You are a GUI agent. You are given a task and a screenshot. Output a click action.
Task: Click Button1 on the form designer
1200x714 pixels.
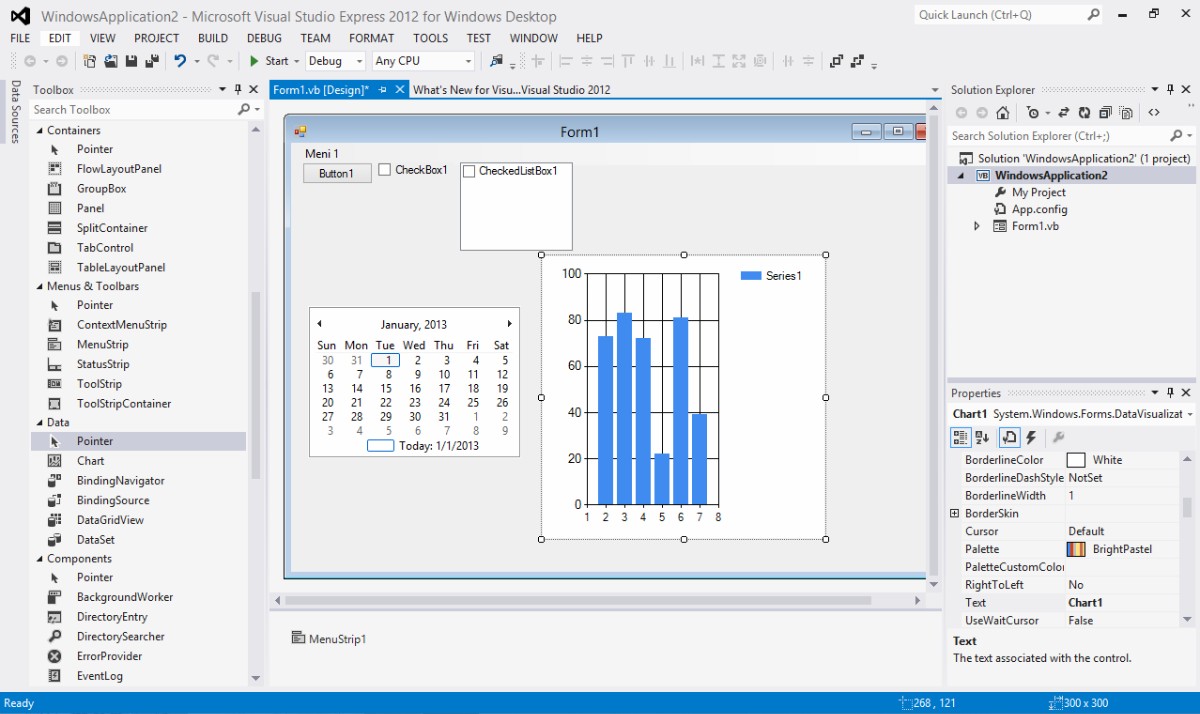tap(336, 173)
